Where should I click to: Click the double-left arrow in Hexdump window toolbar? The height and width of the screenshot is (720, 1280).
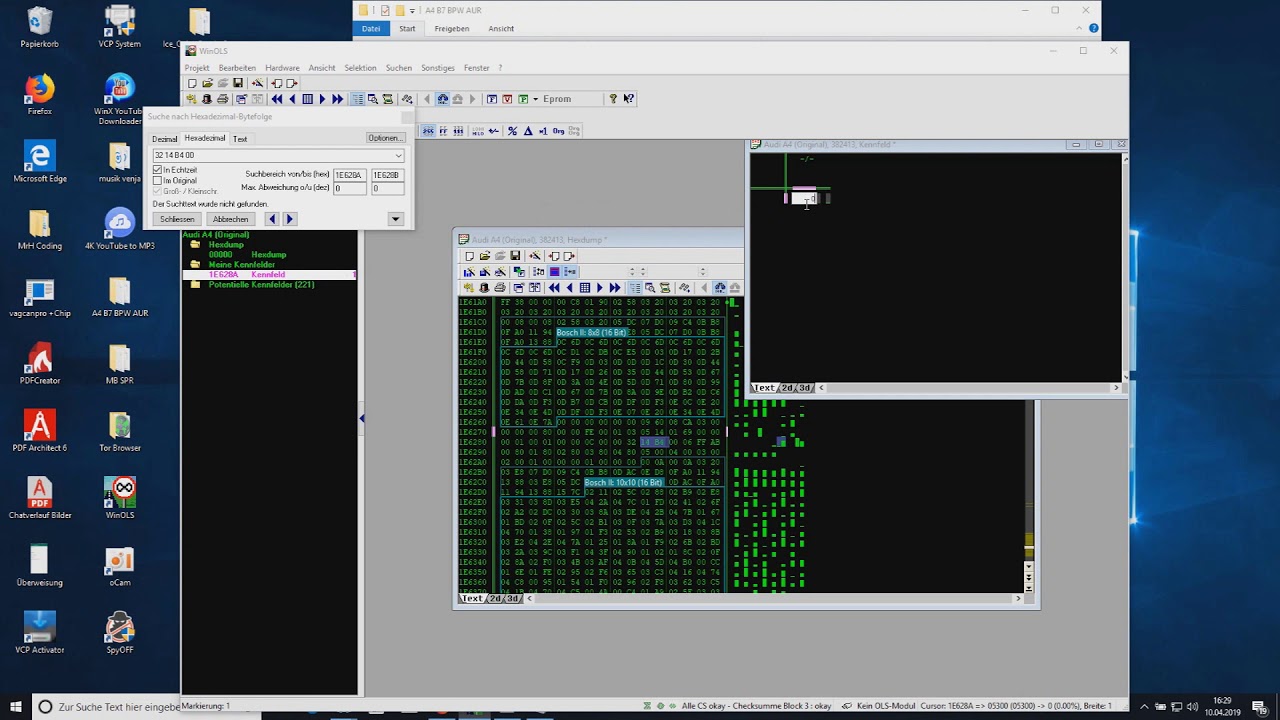554,288
